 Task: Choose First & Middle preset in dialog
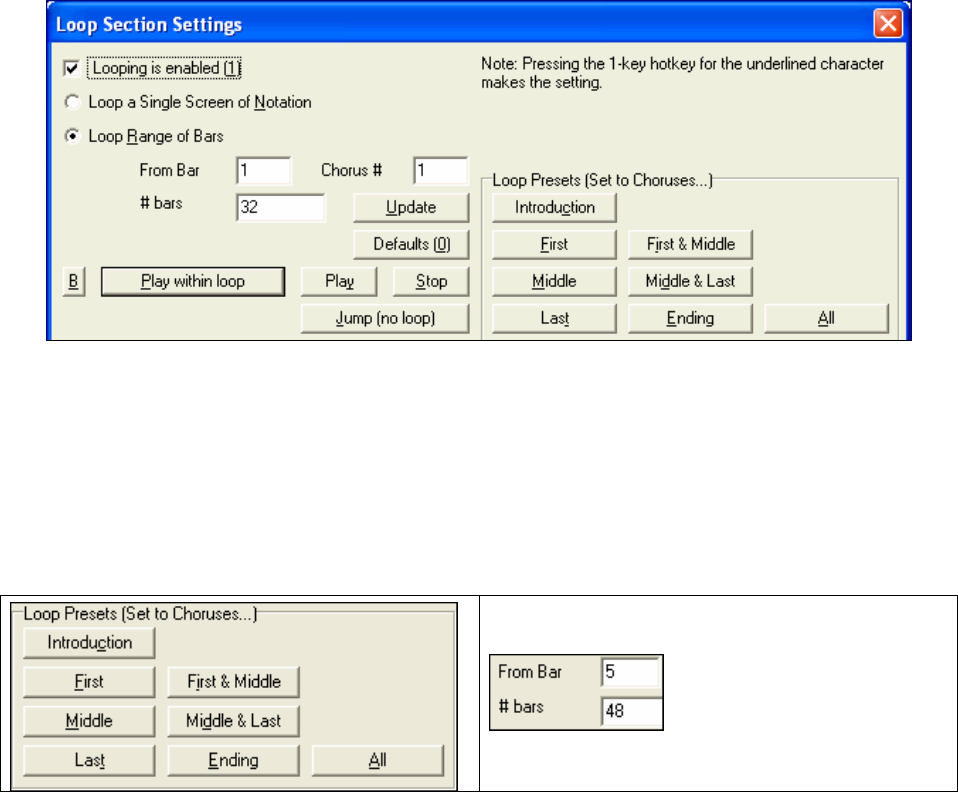(690, 244)
